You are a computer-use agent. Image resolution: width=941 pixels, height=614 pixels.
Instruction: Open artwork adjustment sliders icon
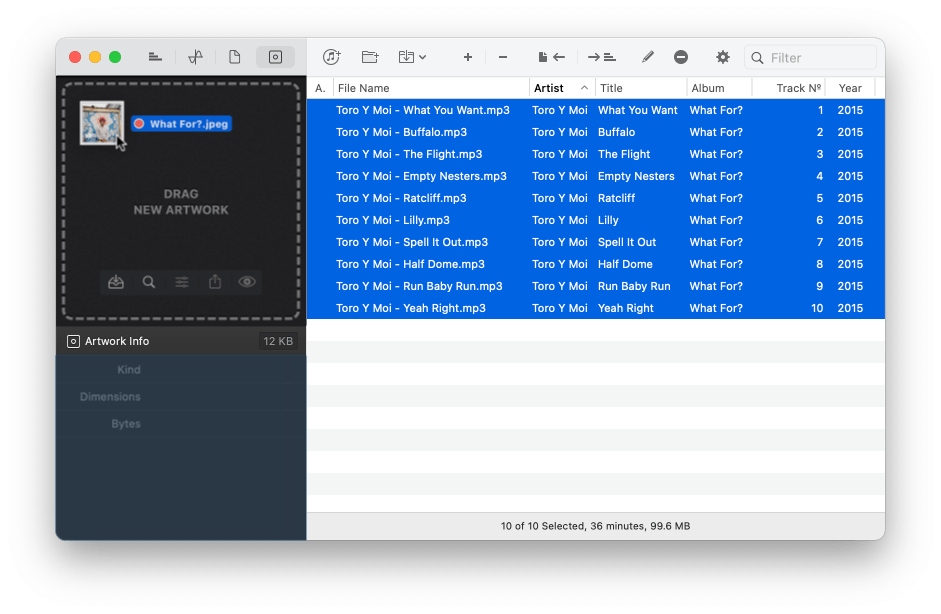coord(182,281)
